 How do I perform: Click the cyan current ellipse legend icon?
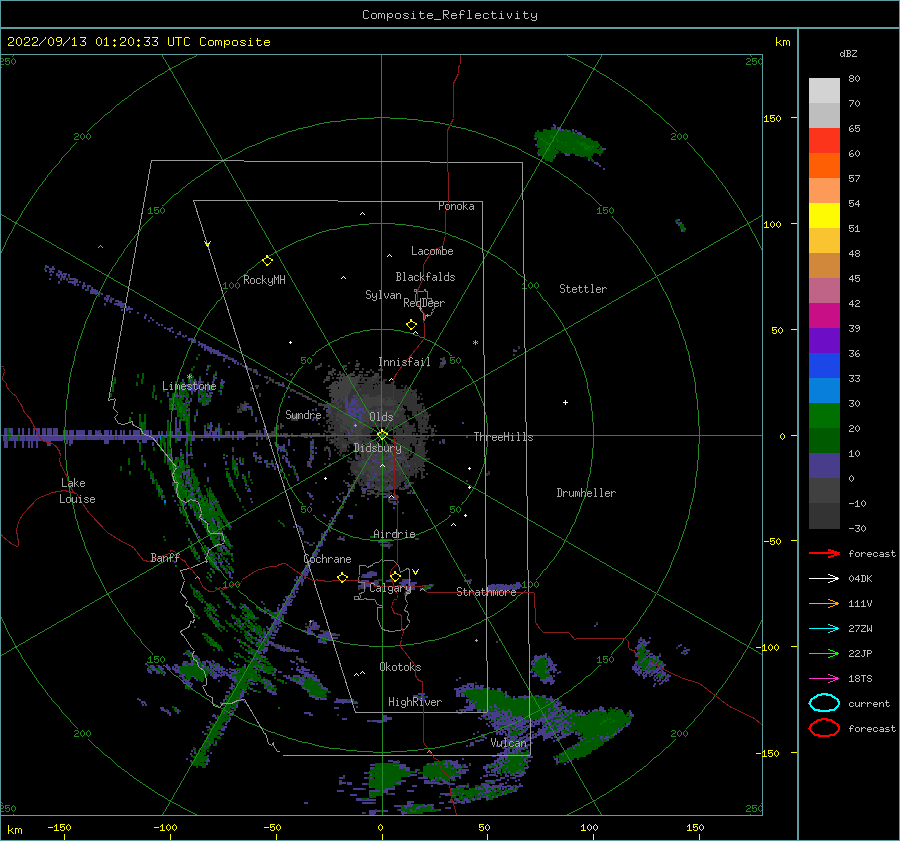tap(824, 703)
